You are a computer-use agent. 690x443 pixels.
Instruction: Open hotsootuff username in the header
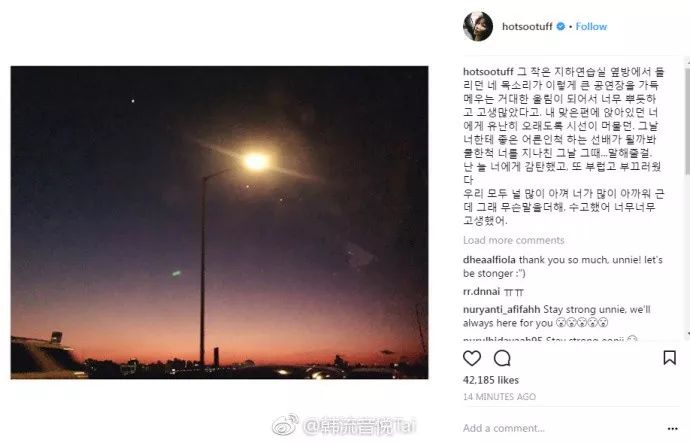point(527,26)
